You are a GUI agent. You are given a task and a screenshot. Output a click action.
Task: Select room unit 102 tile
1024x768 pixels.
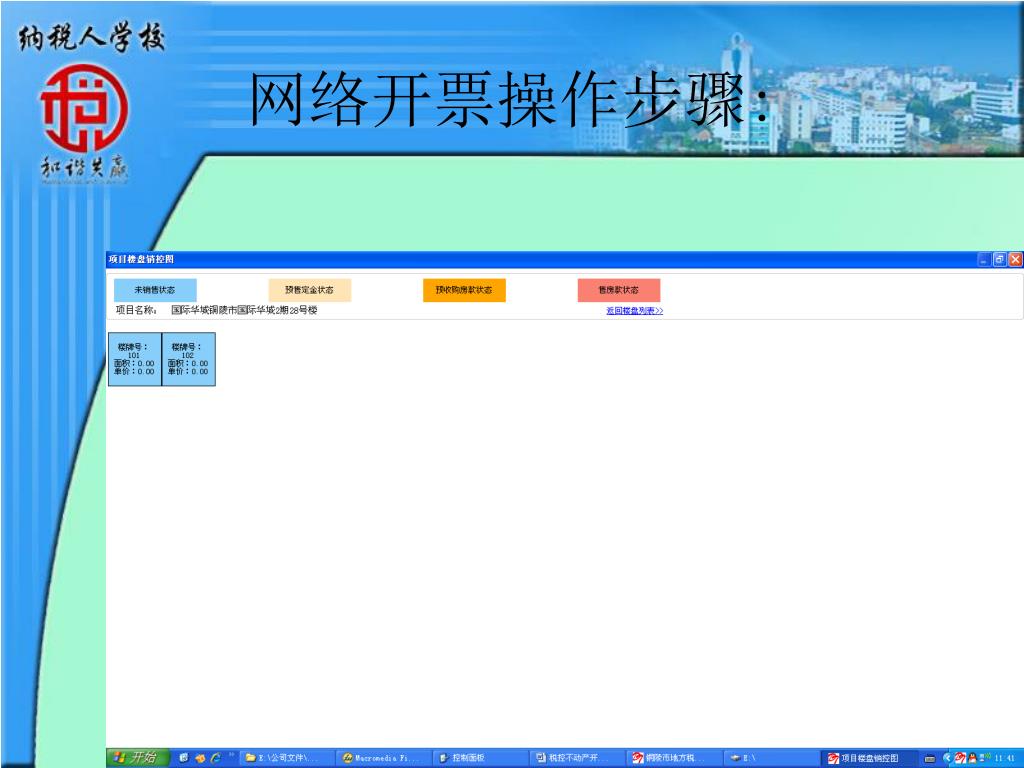[x=189, y=359]
